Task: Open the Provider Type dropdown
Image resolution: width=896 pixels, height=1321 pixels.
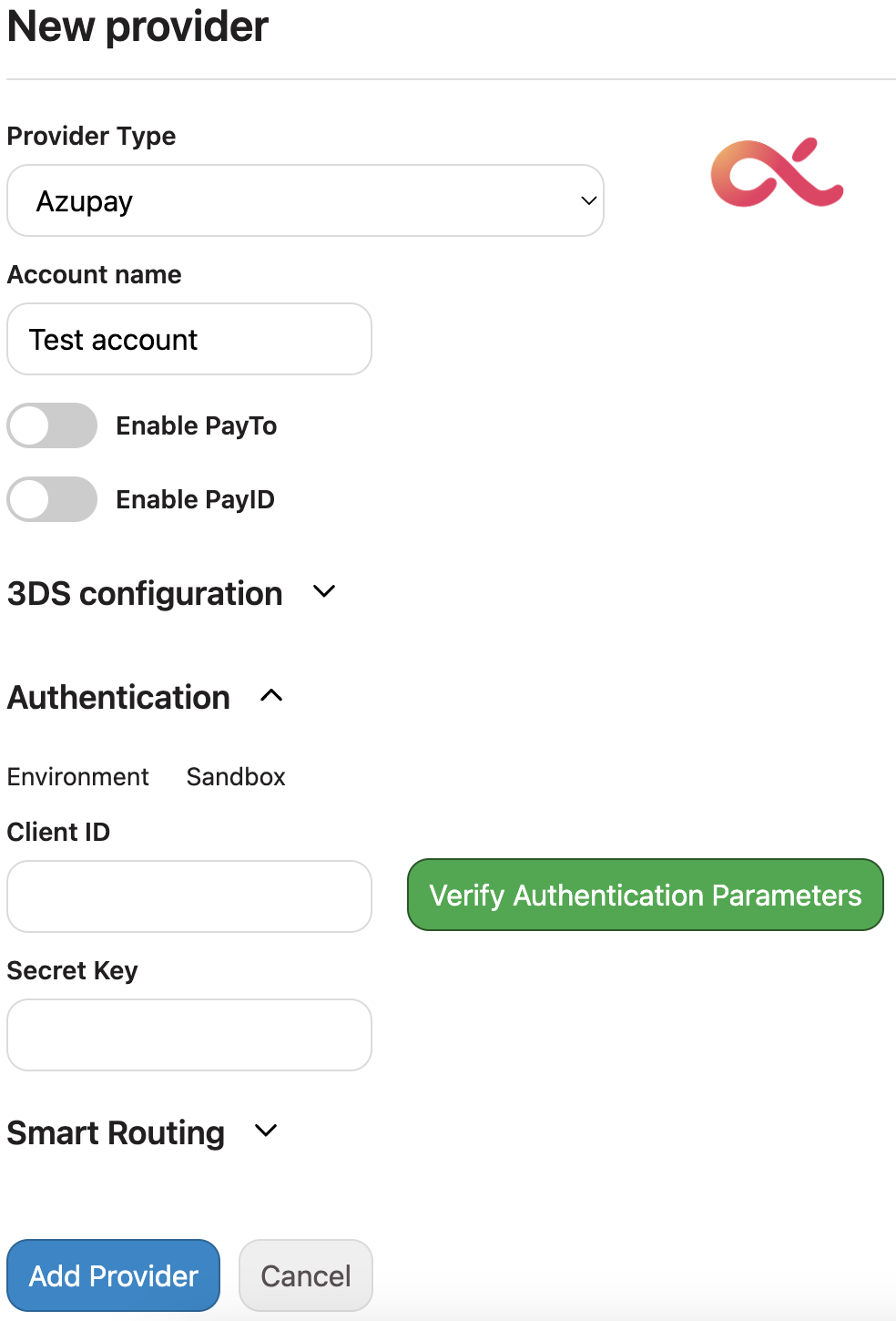Action: pyautogui.click(x=305, y=200)
